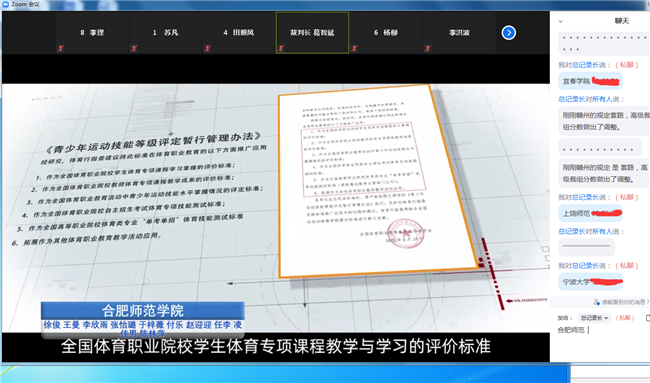This screenshot has width=650, height=383.
Task: Click the 宁波大学 chat message bubble
Action: coord(590,282)
